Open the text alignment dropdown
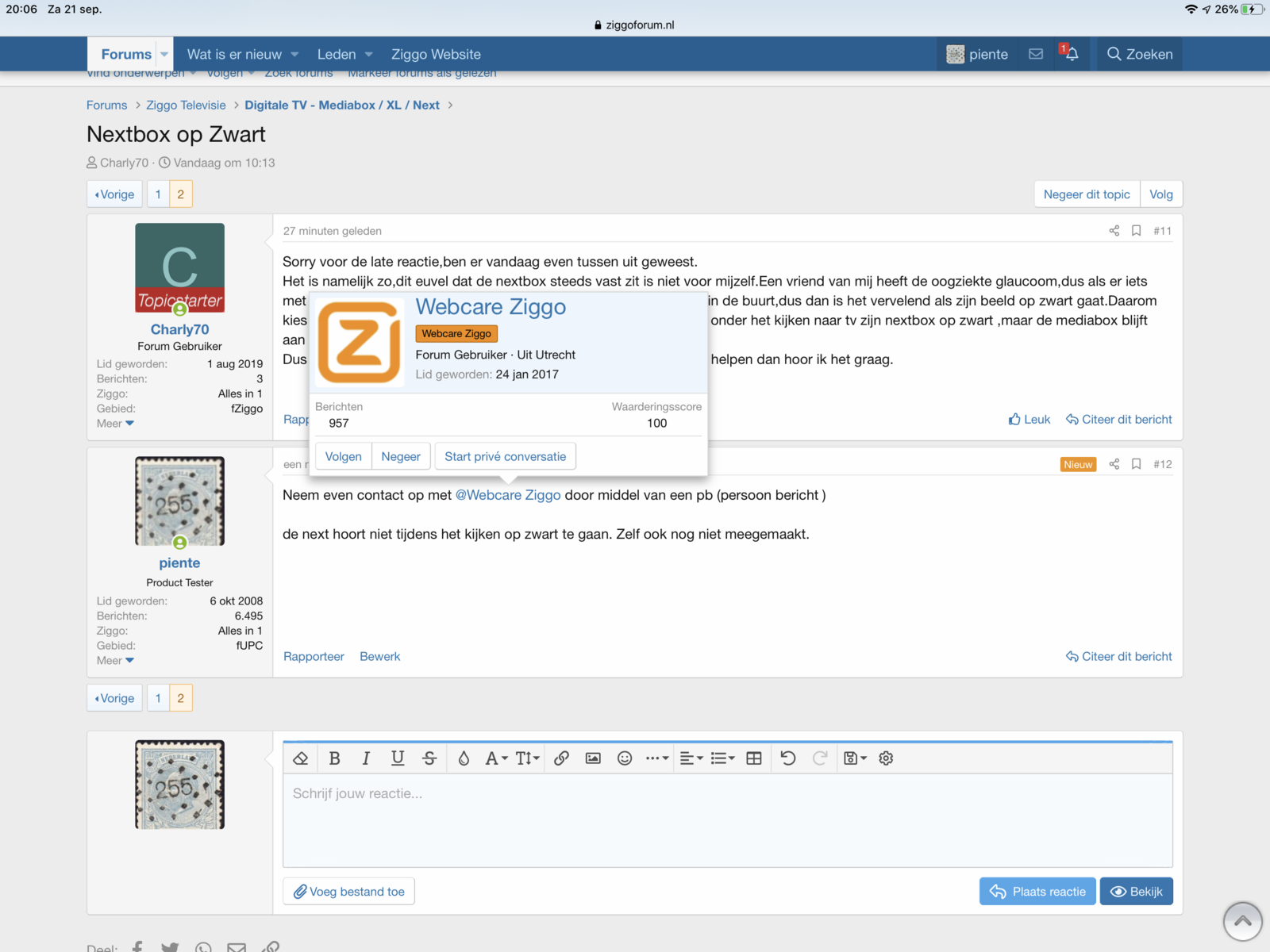Screen dimensions: 1270x952 pyautogui.click(x=691, y=758)
